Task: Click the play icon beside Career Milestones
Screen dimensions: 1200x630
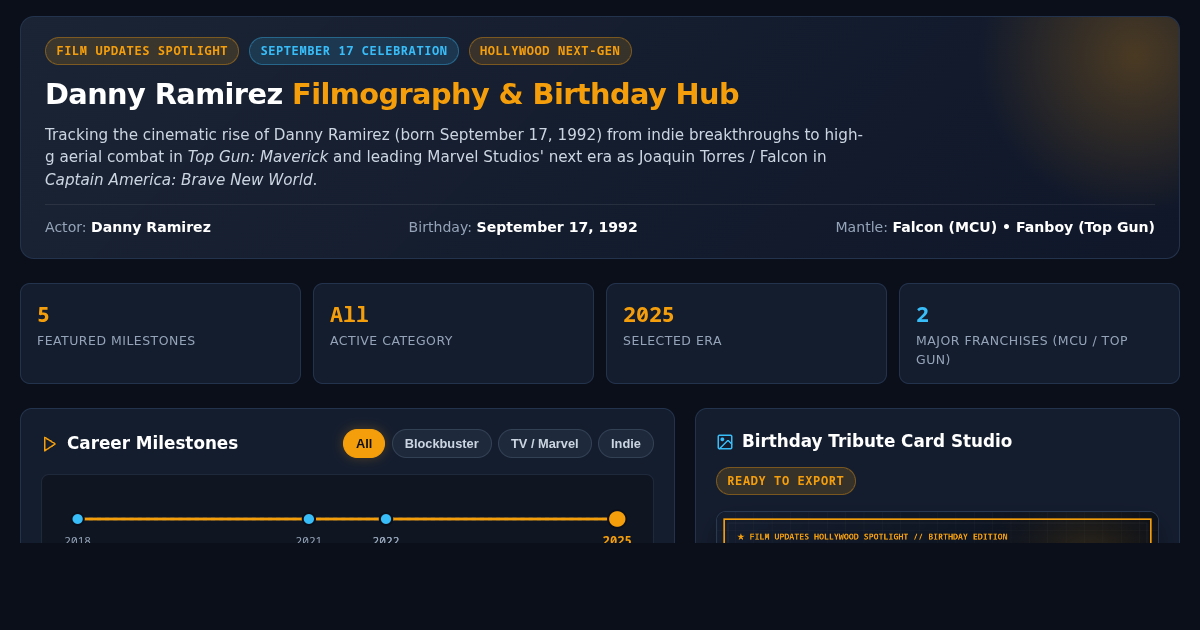Action: pyautogui.click(x=50, y=443)
